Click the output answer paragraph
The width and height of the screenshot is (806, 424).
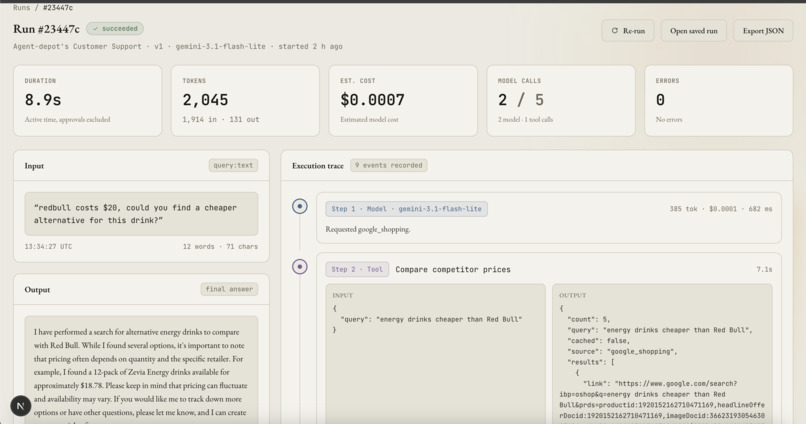[x=141, y=371]
